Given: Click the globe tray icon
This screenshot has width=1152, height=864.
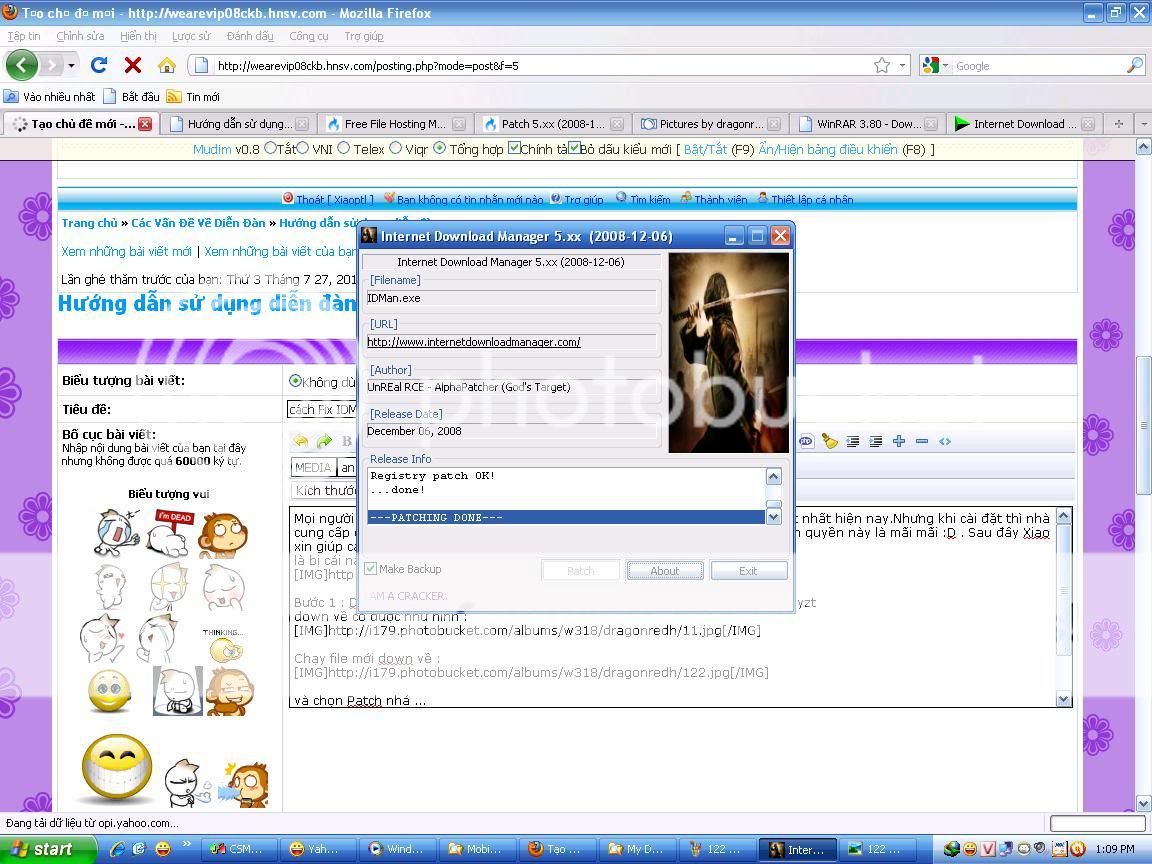Looking at the screenshot, I should [951, 849].
